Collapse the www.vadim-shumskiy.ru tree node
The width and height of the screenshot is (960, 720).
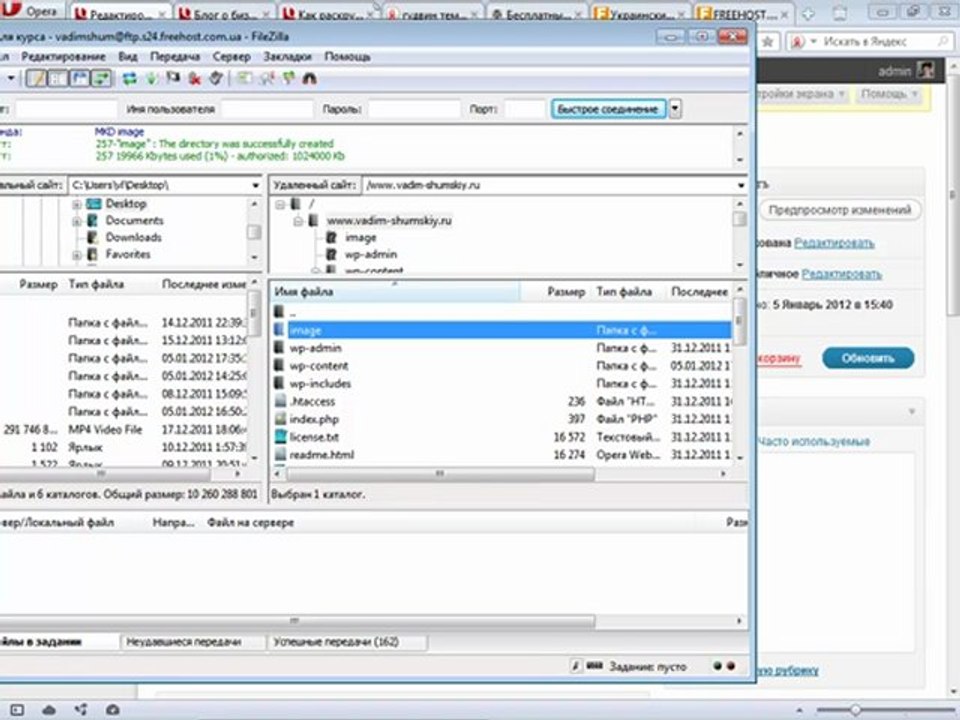click(x=298, y=221)
